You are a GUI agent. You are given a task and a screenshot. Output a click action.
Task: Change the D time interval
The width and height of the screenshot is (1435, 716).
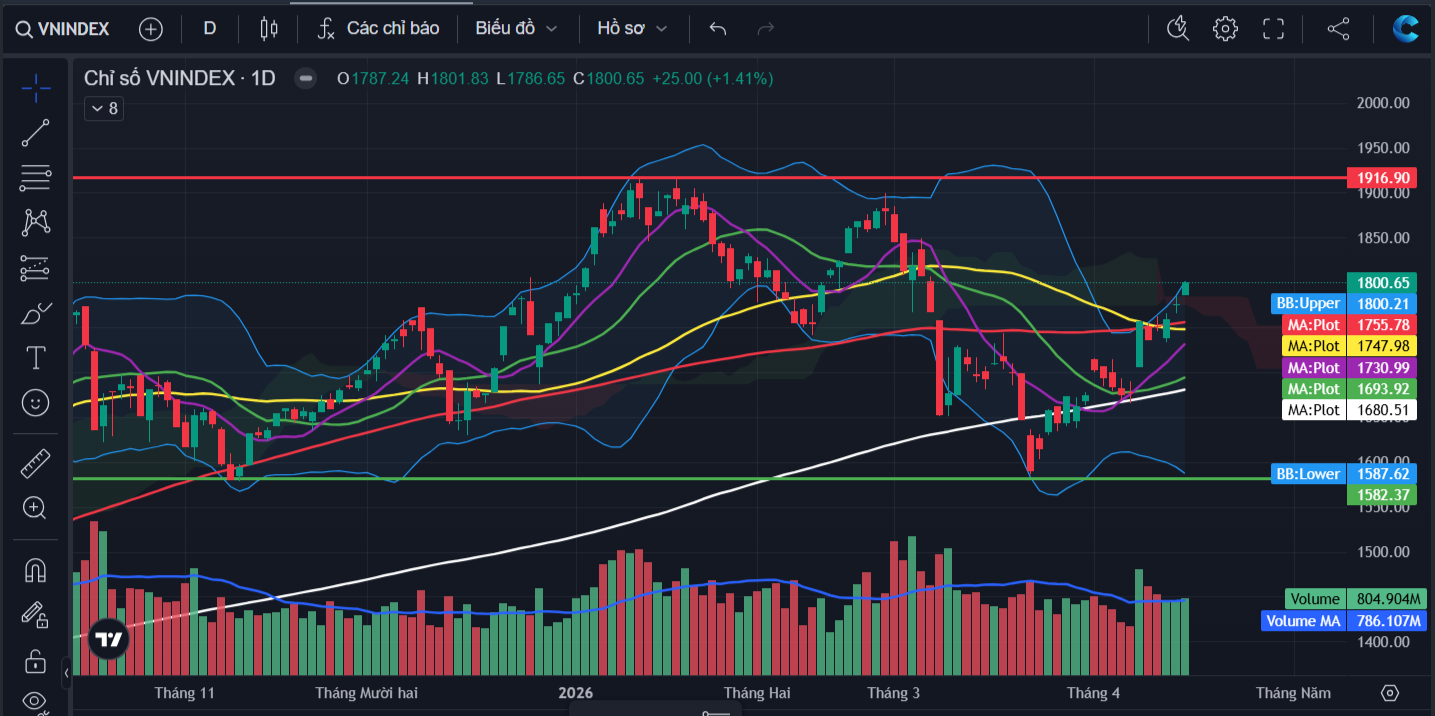[210, 28]
